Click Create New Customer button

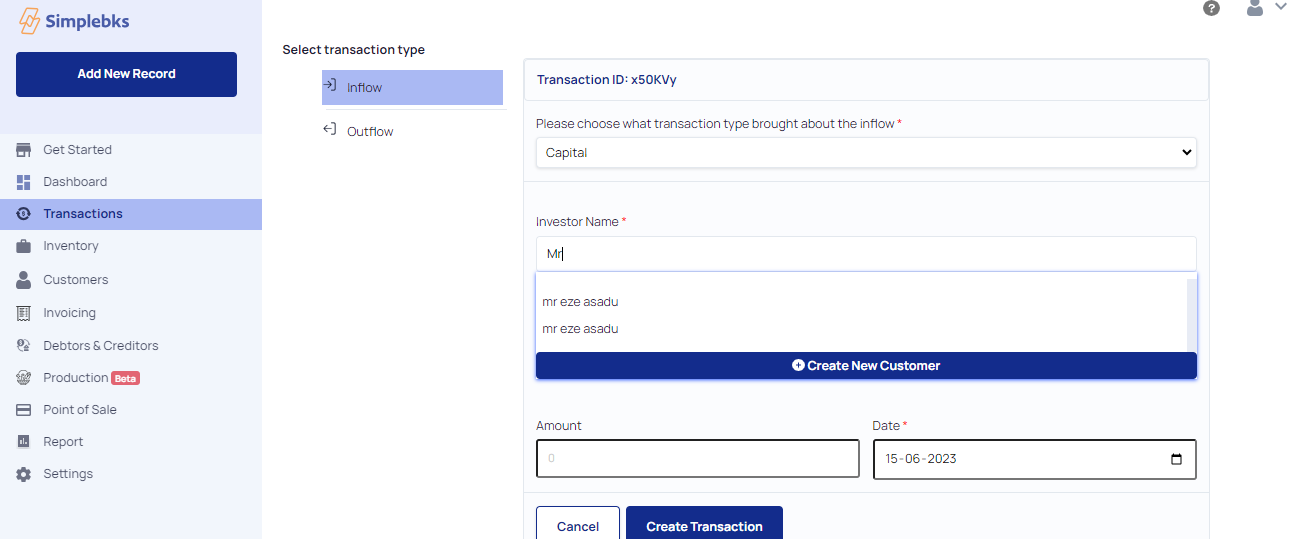(x=866, y=366)
